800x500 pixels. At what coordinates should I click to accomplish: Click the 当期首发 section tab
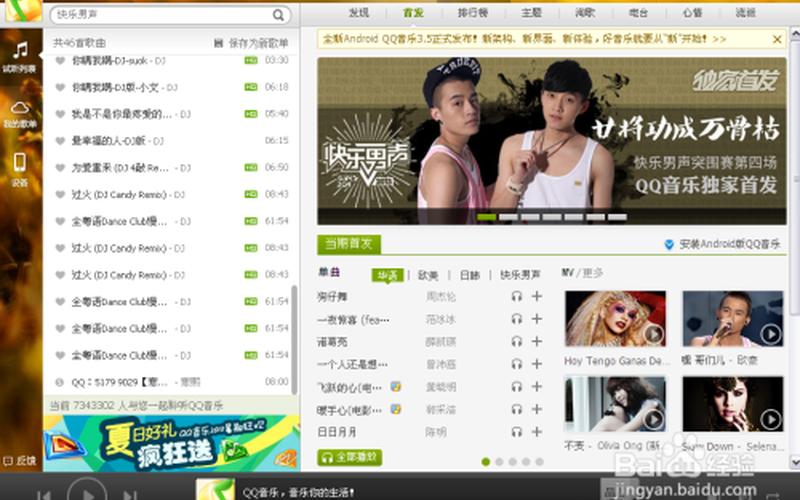point(348,244)
